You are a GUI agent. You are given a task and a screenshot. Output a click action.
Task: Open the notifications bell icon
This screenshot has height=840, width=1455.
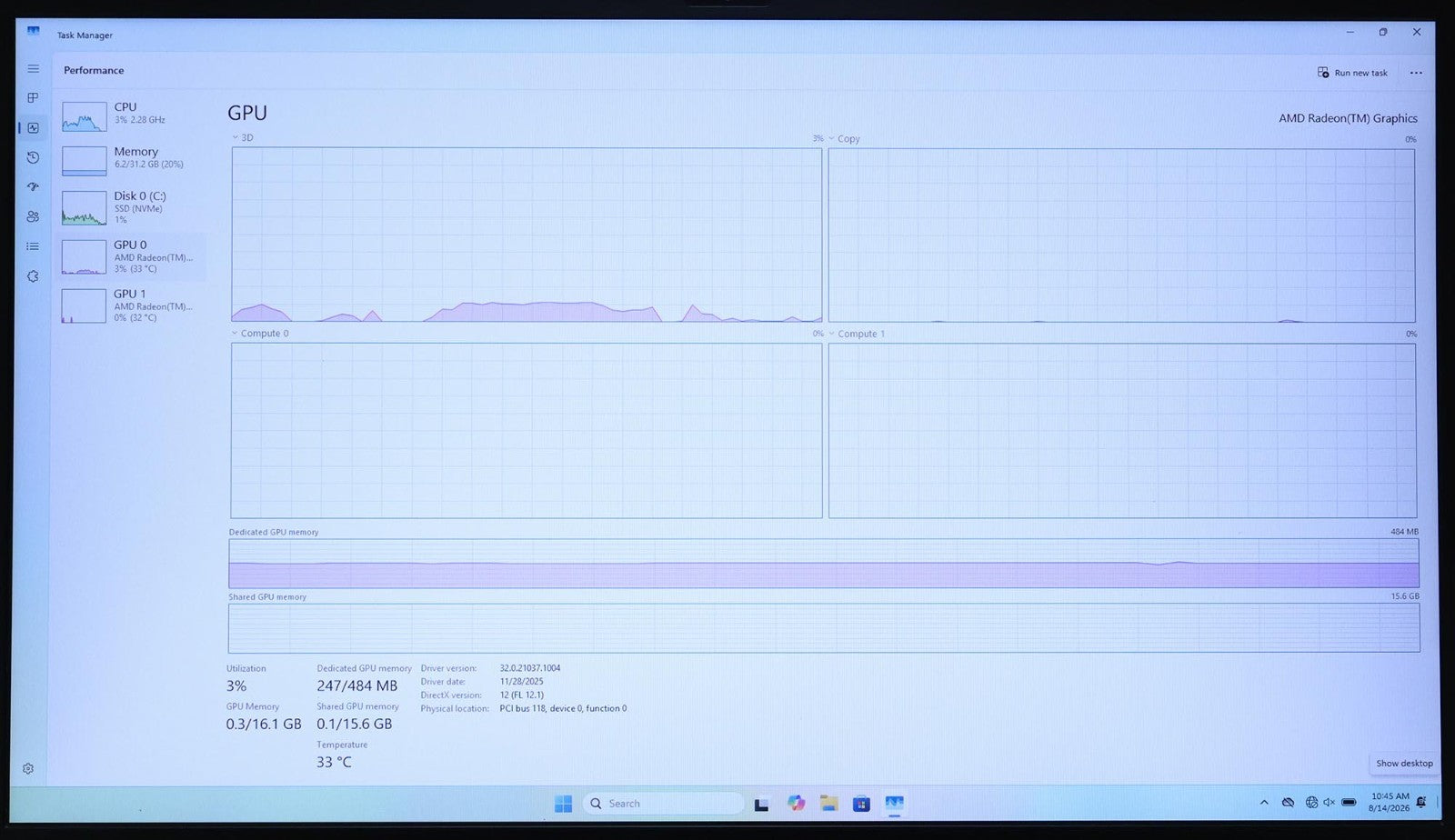point(1421,802)
